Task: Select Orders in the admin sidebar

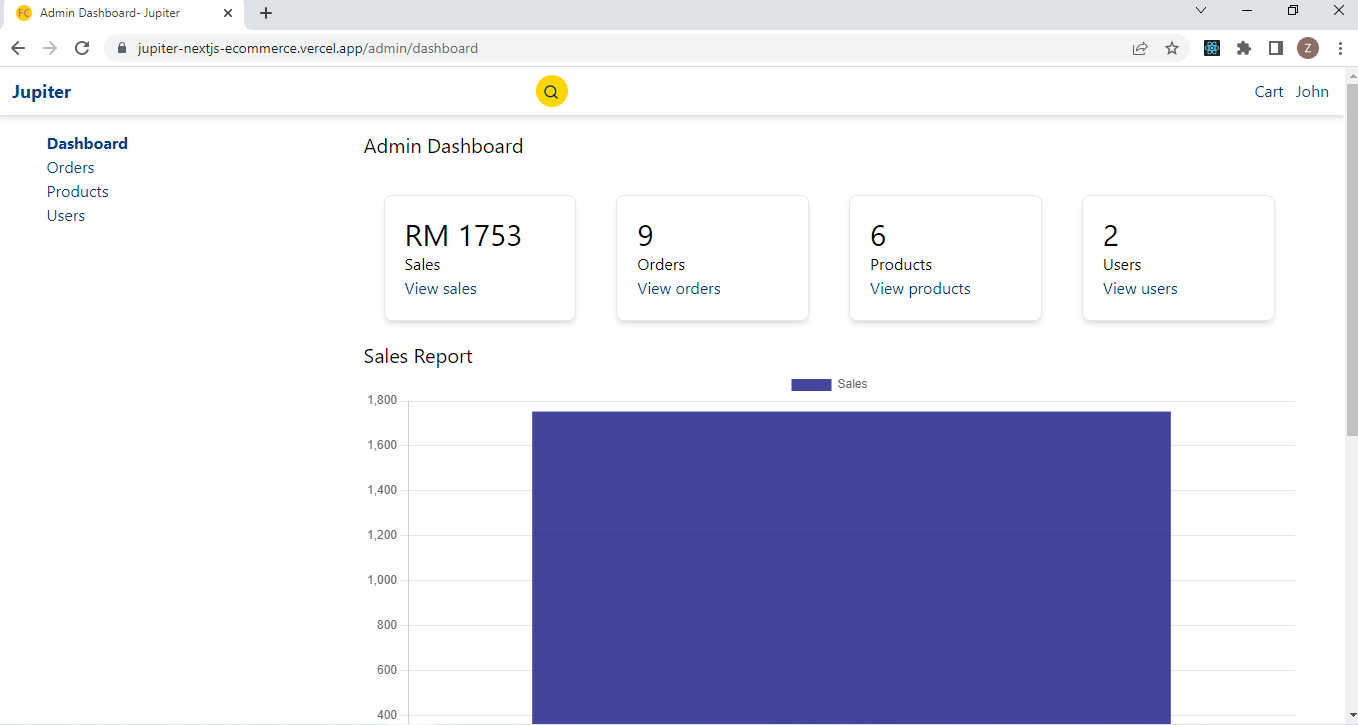Action: pyautogui.click(x=71, y=168)
